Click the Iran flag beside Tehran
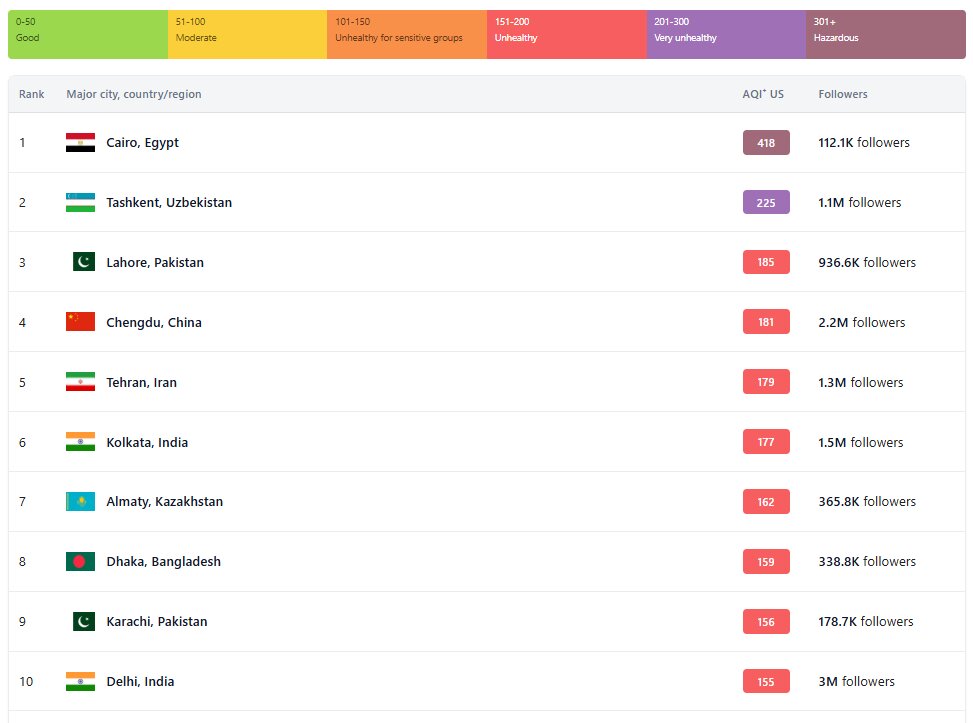 [x=80, y=382]
